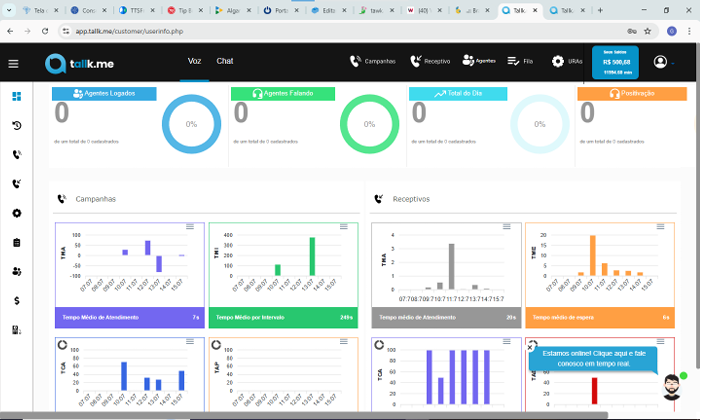Click the dollar sign billing icon
The width and height of the screenshot is (701, 420).
point(17,301)
